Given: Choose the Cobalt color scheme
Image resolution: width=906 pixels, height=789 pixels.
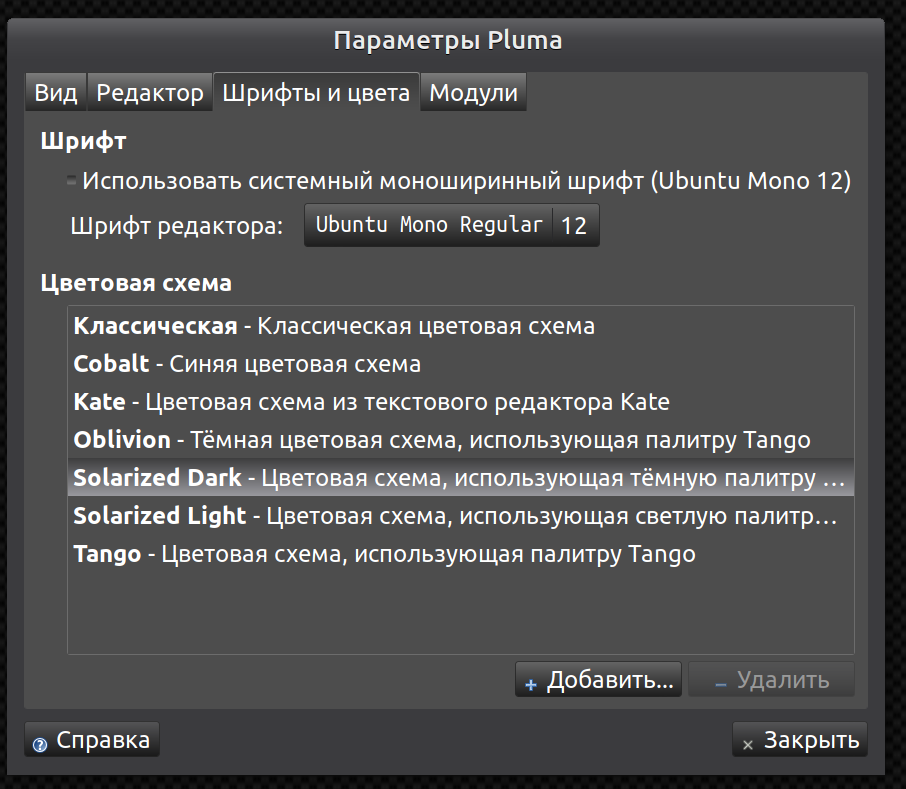Looking at the screenshot, I should coord(461,364).
